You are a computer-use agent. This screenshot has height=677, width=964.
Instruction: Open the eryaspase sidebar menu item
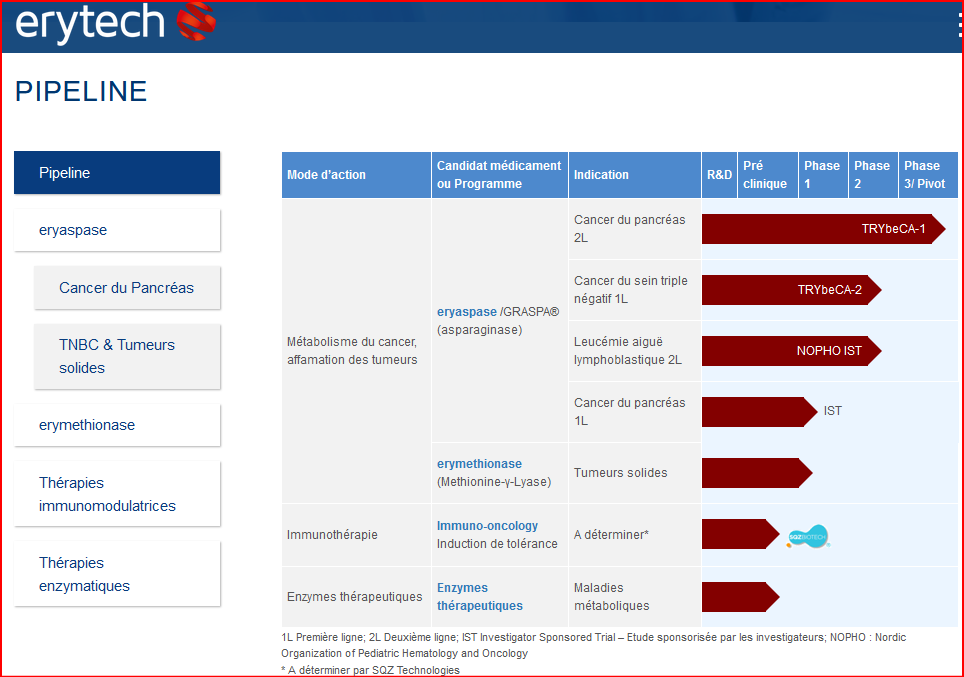[x=117, y=230]
